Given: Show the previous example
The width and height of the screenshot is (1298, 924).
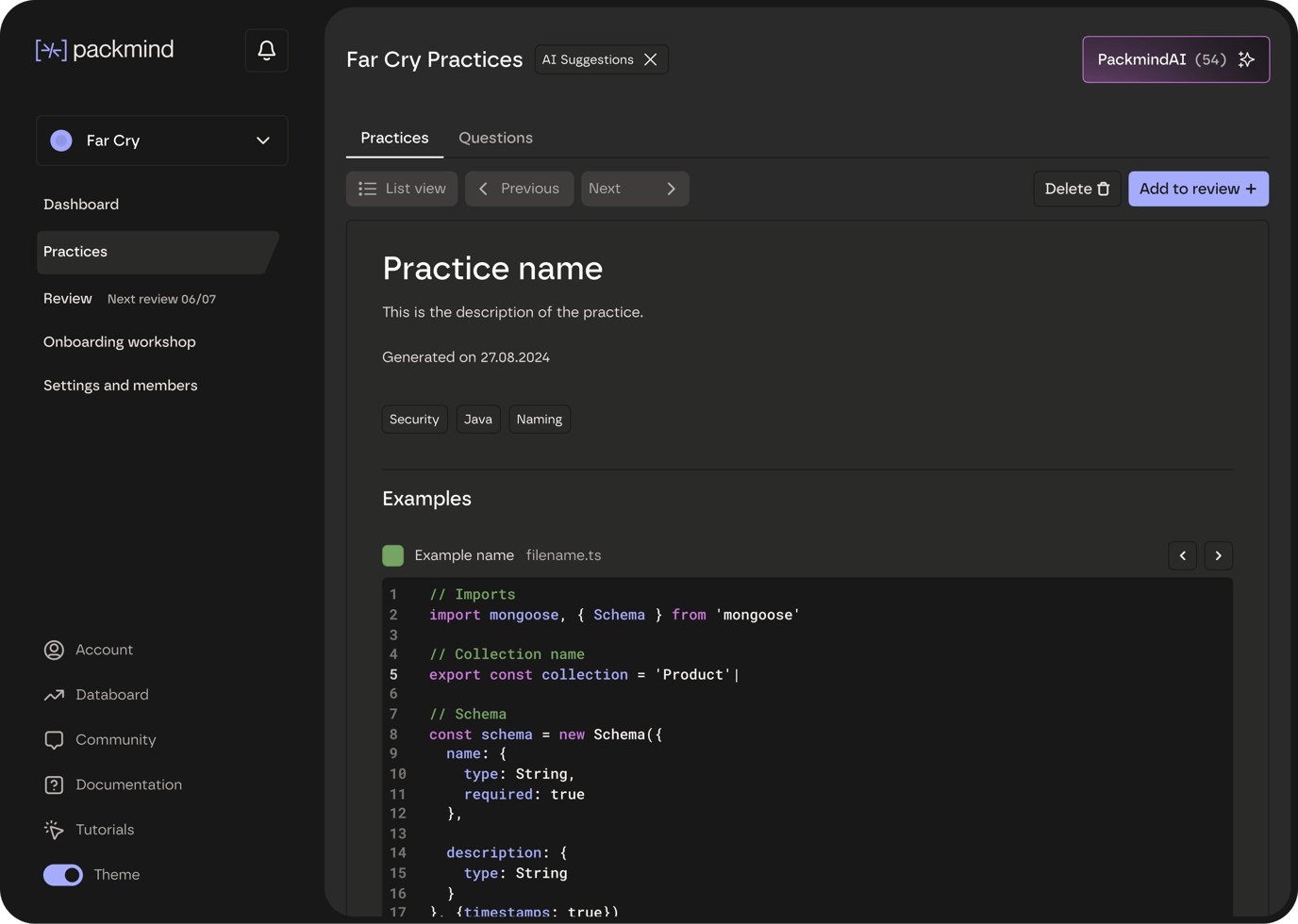Looking at the screenshot, I should pyautogui.click(x=1183, y=555).
